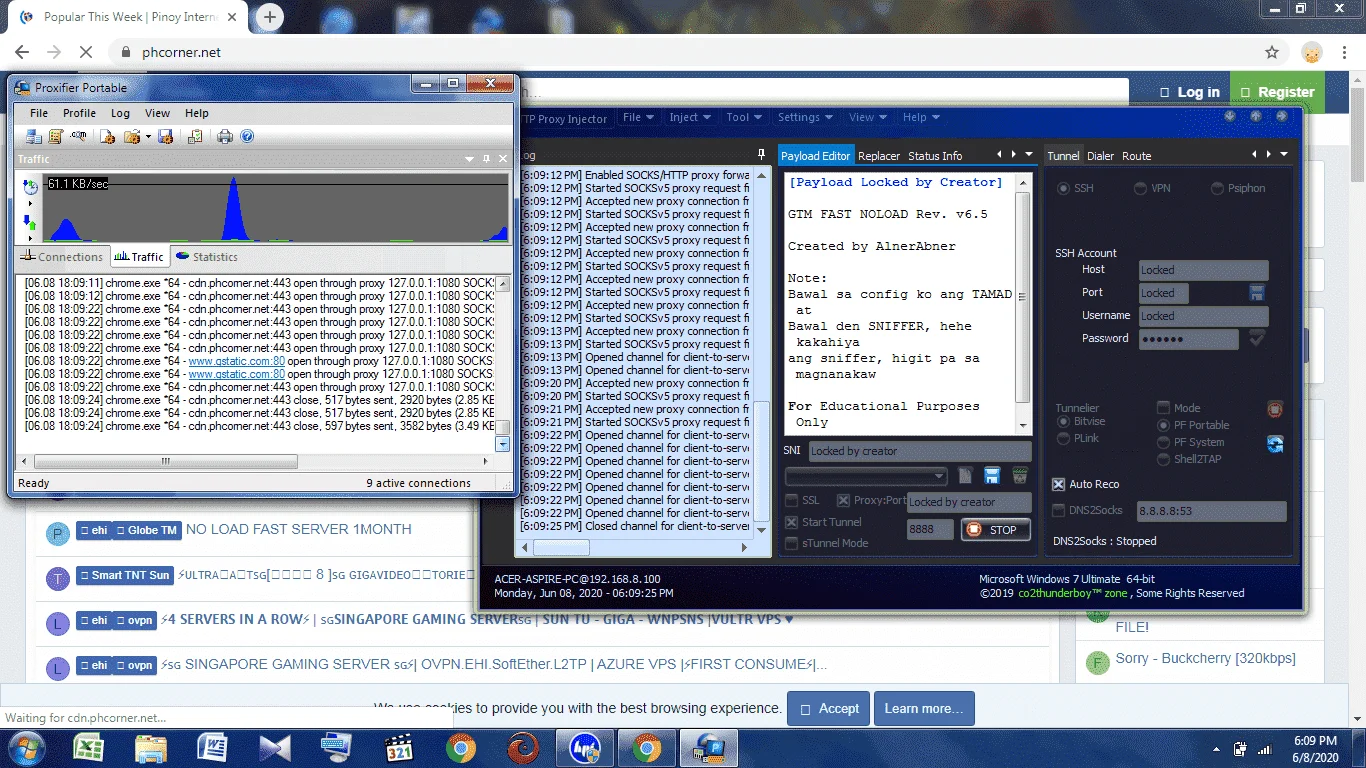Click the save profile icon in Proxifier toolbar

166,136
